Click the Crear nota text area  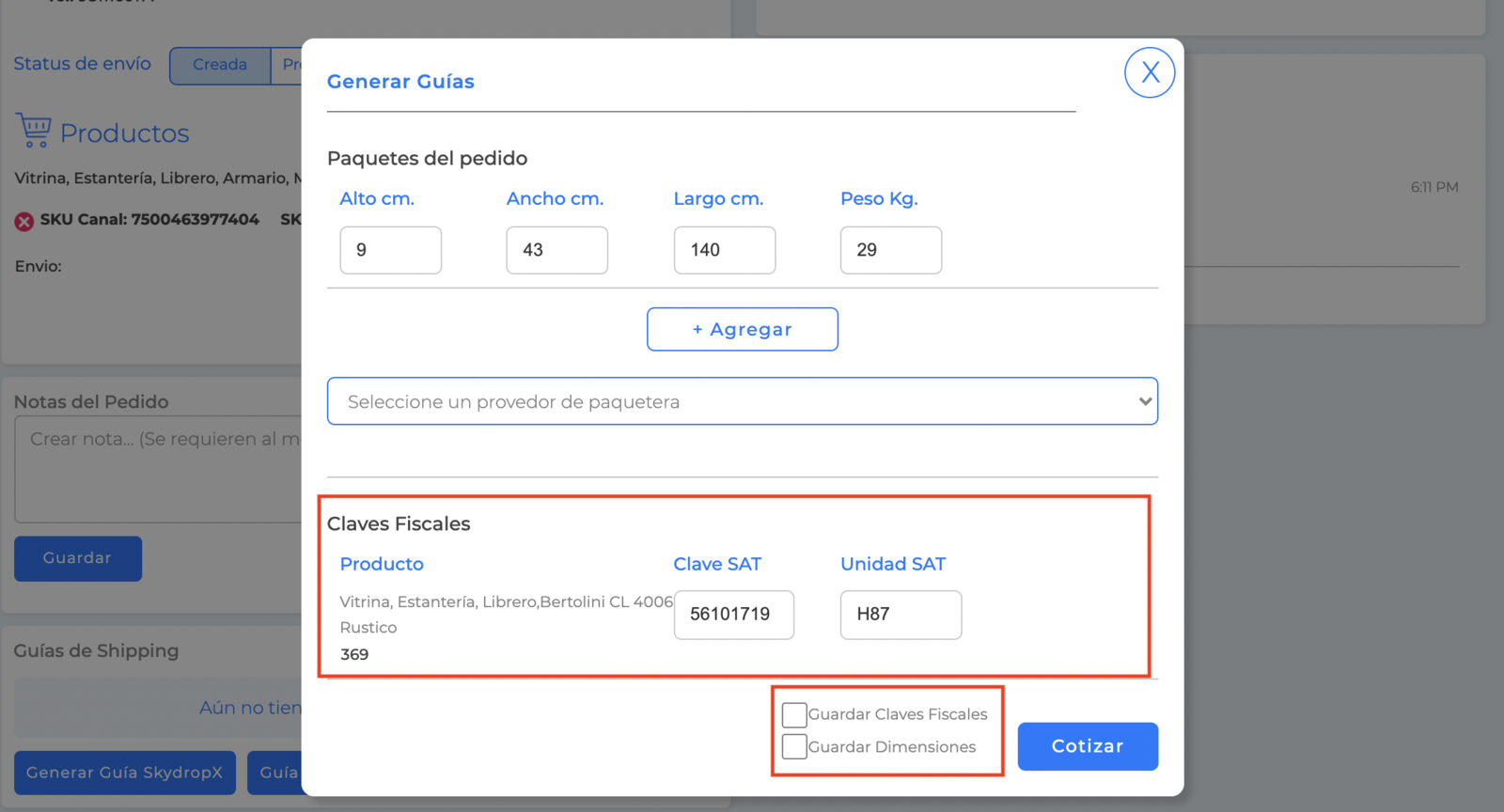[x=158, y=470]
